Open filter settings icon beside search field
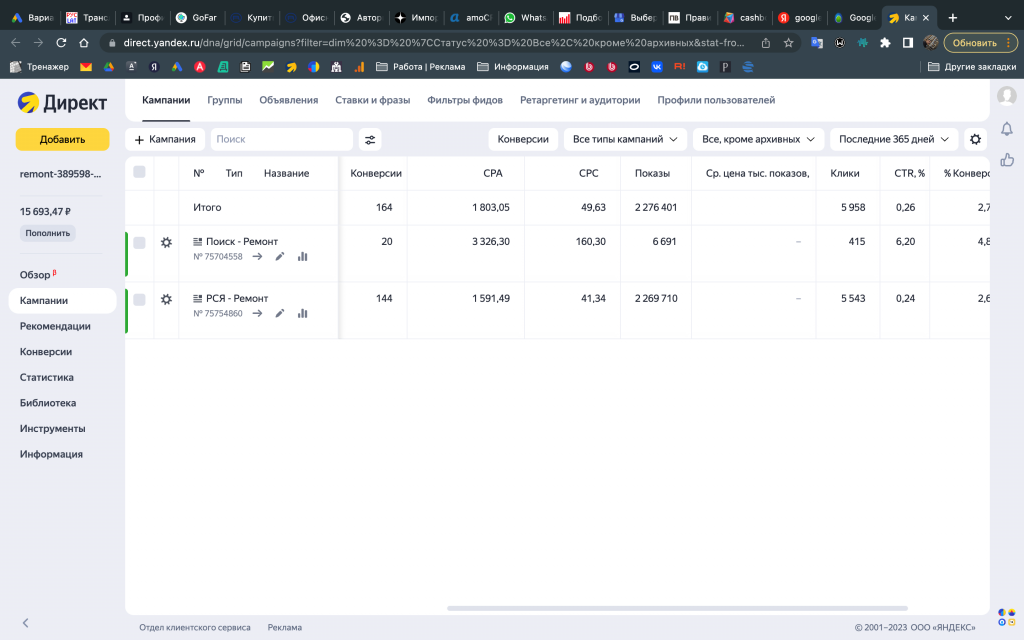The image size is (1024, 640). click(x=370, y=140)
